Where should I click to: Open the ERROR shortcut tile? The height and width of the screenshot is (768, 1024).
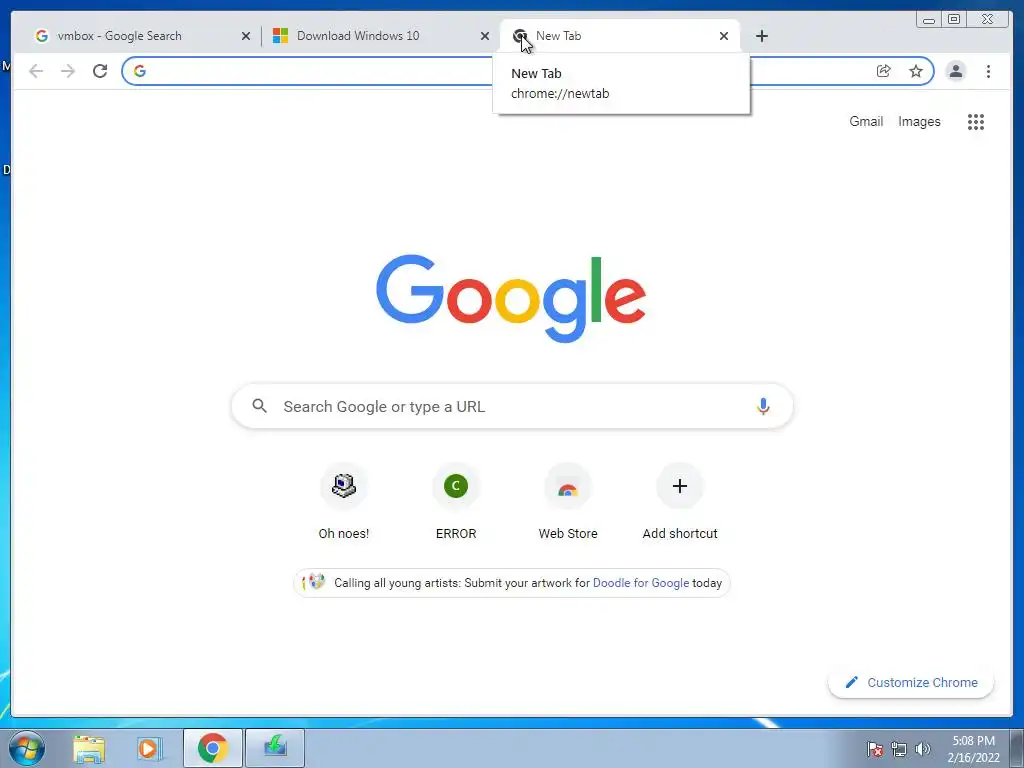tap(456, 486)
